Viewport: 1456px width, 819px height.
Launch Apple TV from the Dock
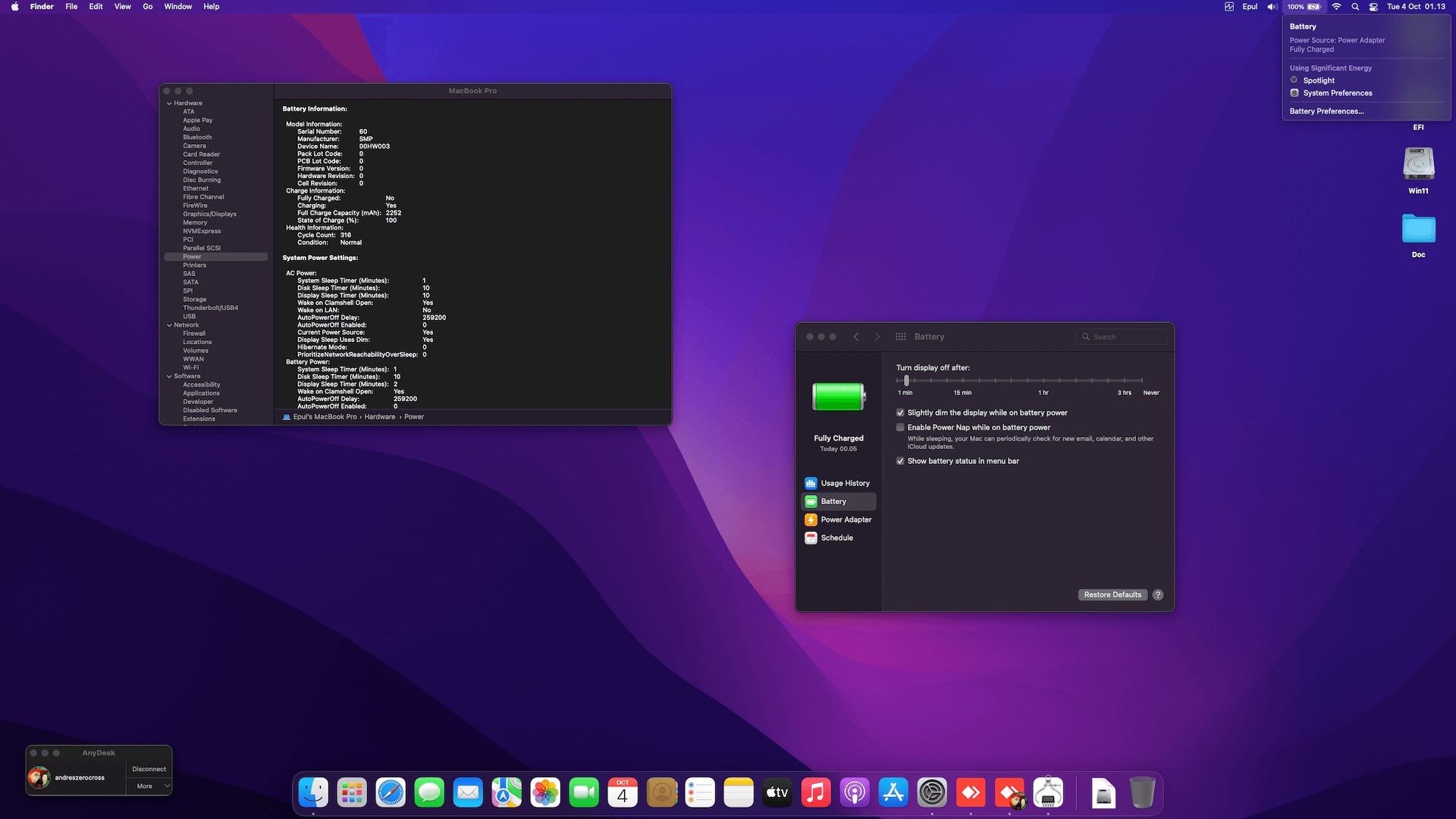click(777, 792)
